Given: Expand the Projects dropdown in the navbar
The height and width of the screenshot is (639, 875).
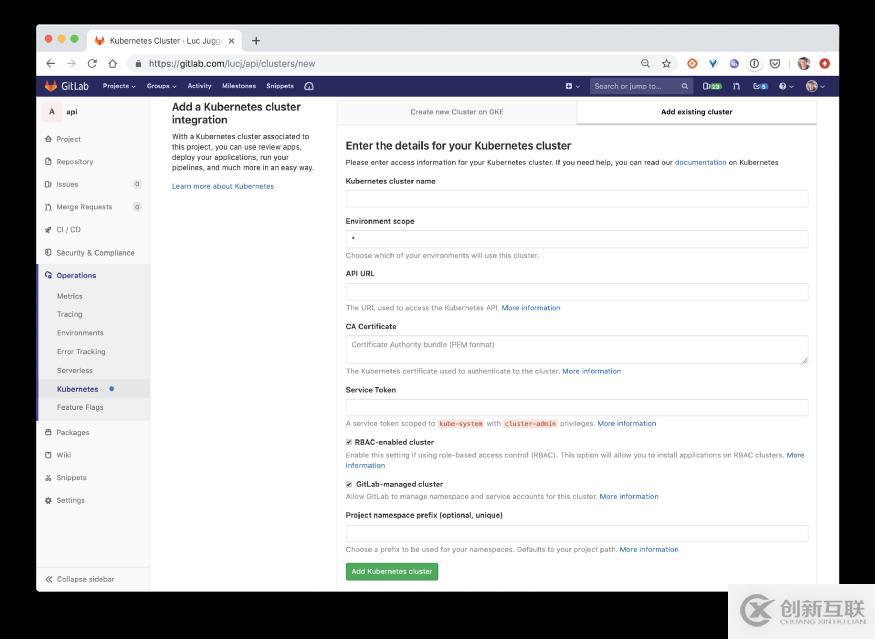Looking at the screenshot, I should [x=119, y=86].
